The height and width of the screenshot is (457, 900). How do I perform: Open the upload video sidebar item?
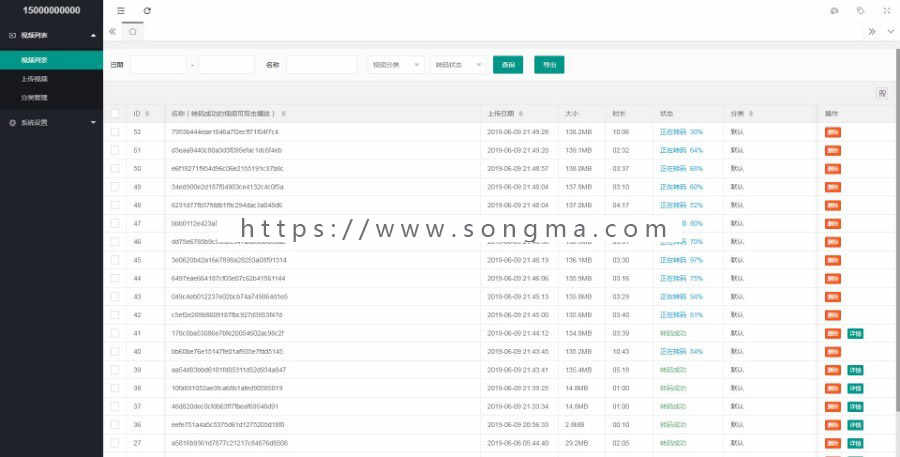[x=51, y=79]
